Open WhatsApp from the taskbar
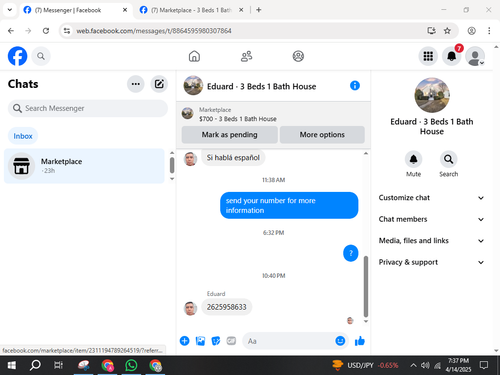 click(x=131, y=365)
